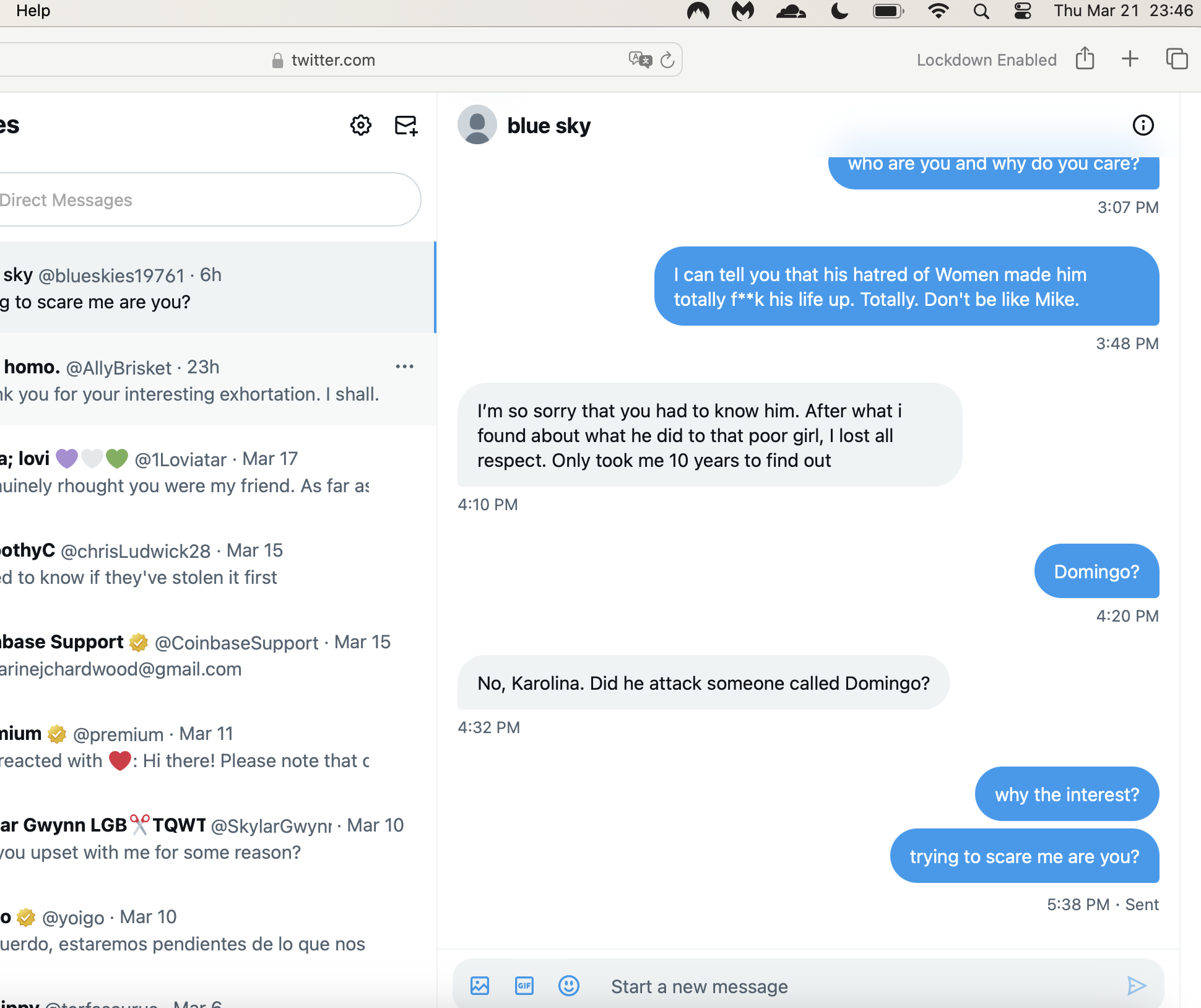The image size is (1201, 1008).
Task: Focus the Start a new message field
Action: click(861, 986)
